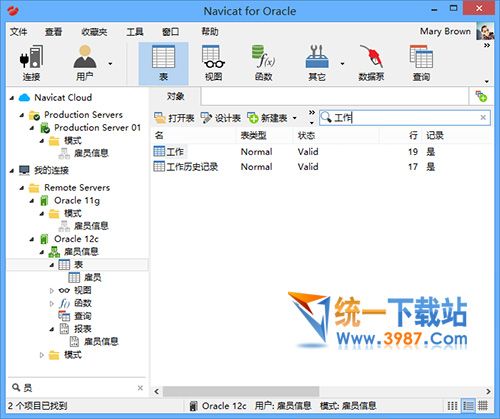Image resolution: width=500 pixels, height=419 pixels.
Task: Expand the 视图 tree node
Action: [52, 291]
